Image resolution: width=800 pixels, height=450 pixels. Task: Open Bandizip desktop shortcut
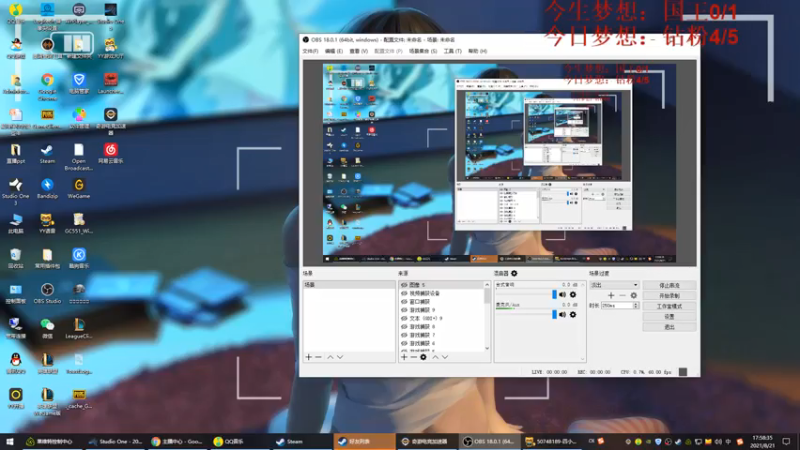click(x=47, y=189)
